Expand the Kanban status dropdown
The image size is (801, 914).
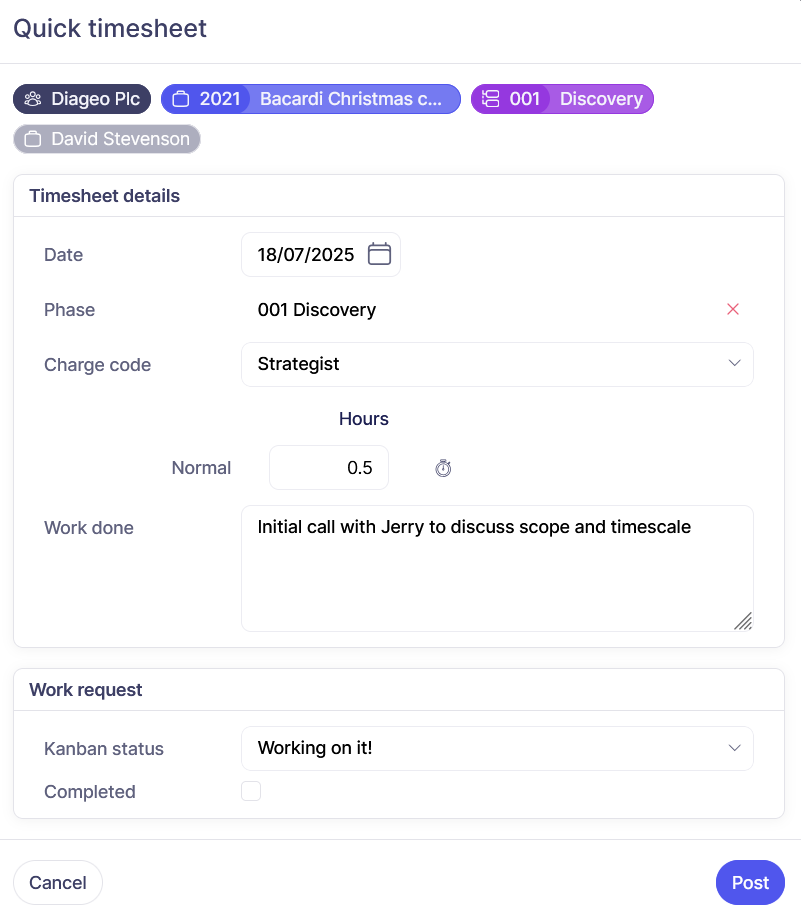(x=497, y=748)
